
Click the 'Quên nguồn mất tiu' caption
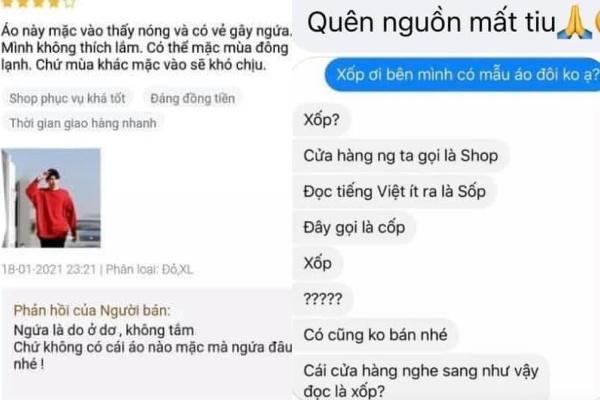point(431,23)
